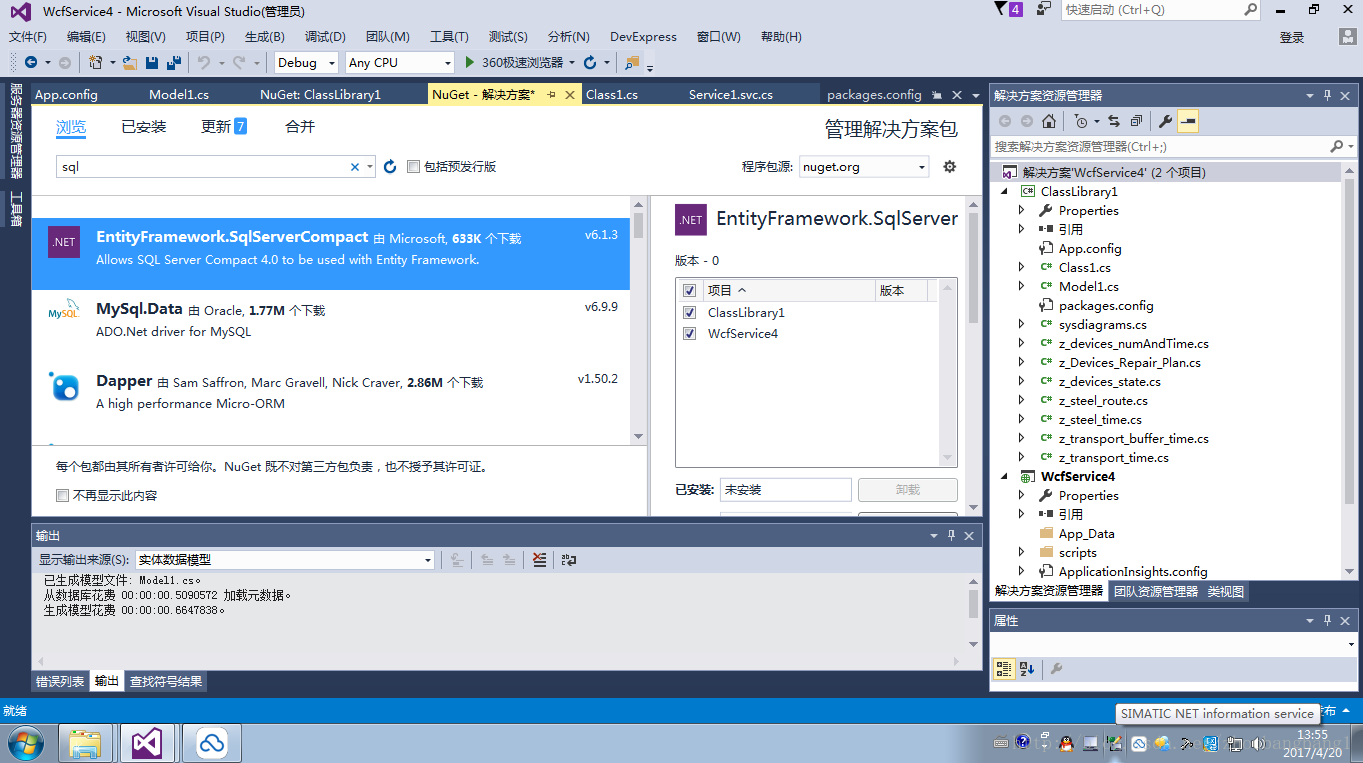
Task: Open the DevExpress menu
Action: (643, 37)
